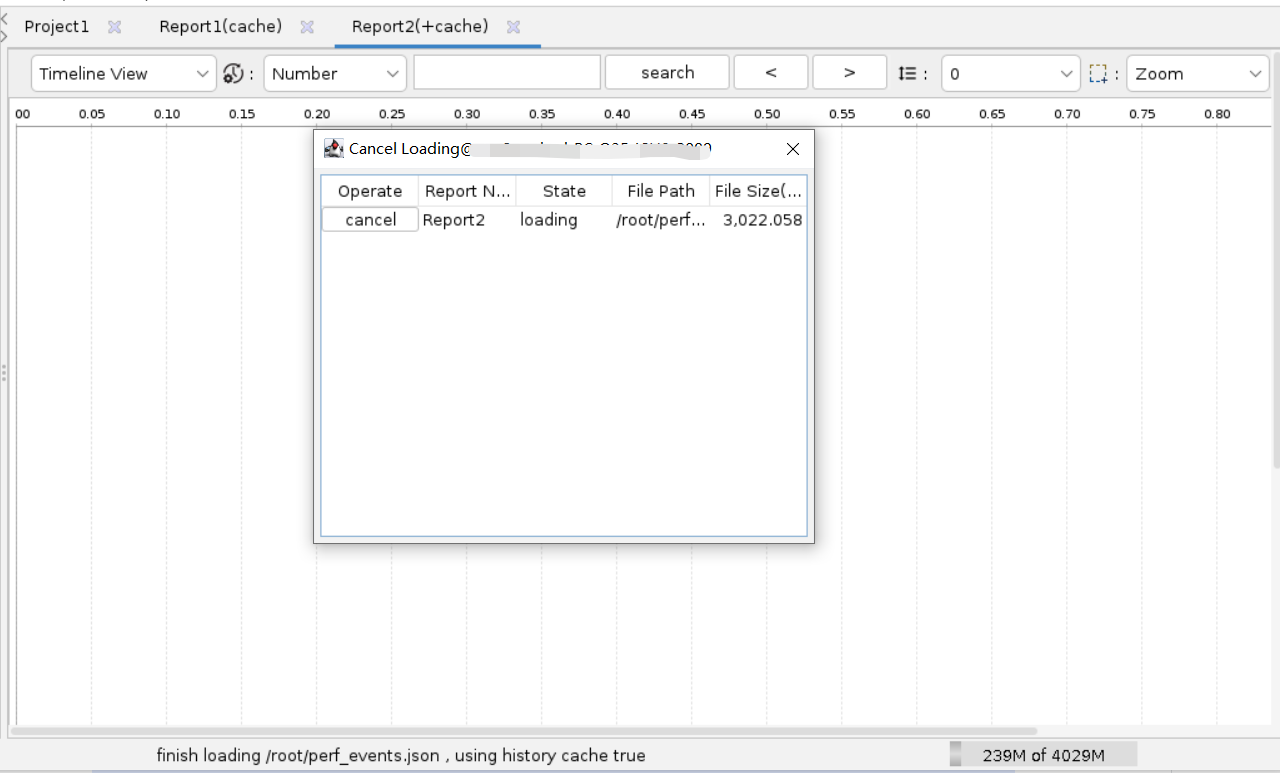
Task: Click the Java icon in Cancel Loading dialog title
Action: pos(334,149)
